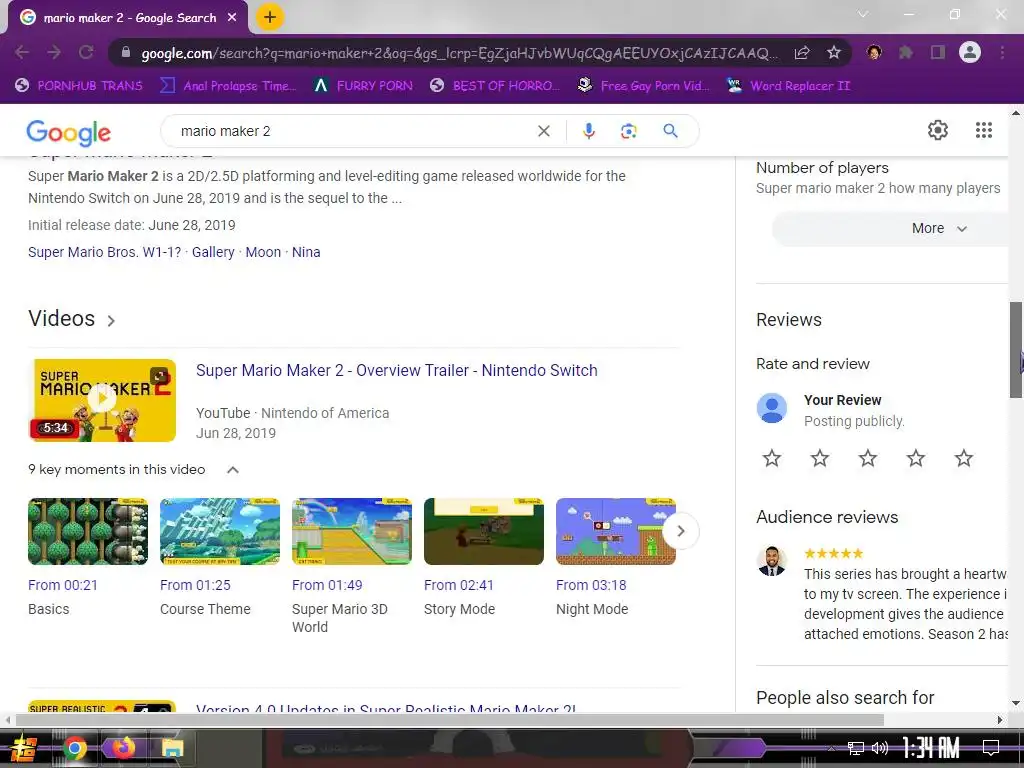
Task: Click the browser address bar URL
Action: coord(458,53)
